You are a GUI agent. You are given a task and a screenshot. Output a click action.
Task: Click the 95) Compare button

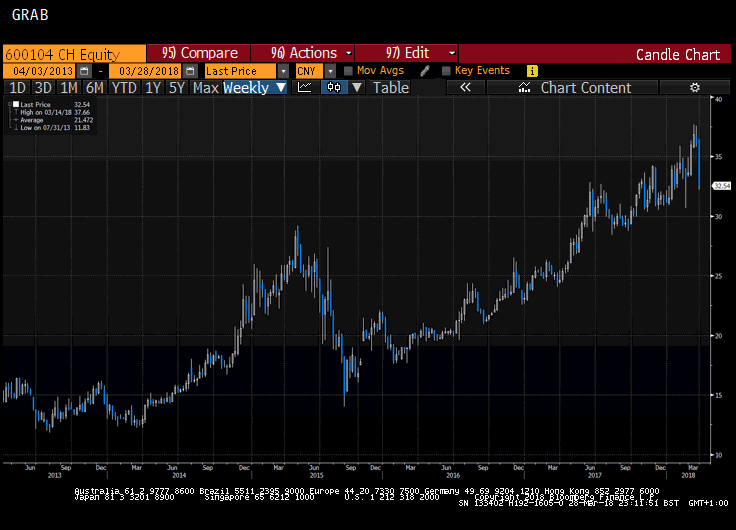point(199,53)
